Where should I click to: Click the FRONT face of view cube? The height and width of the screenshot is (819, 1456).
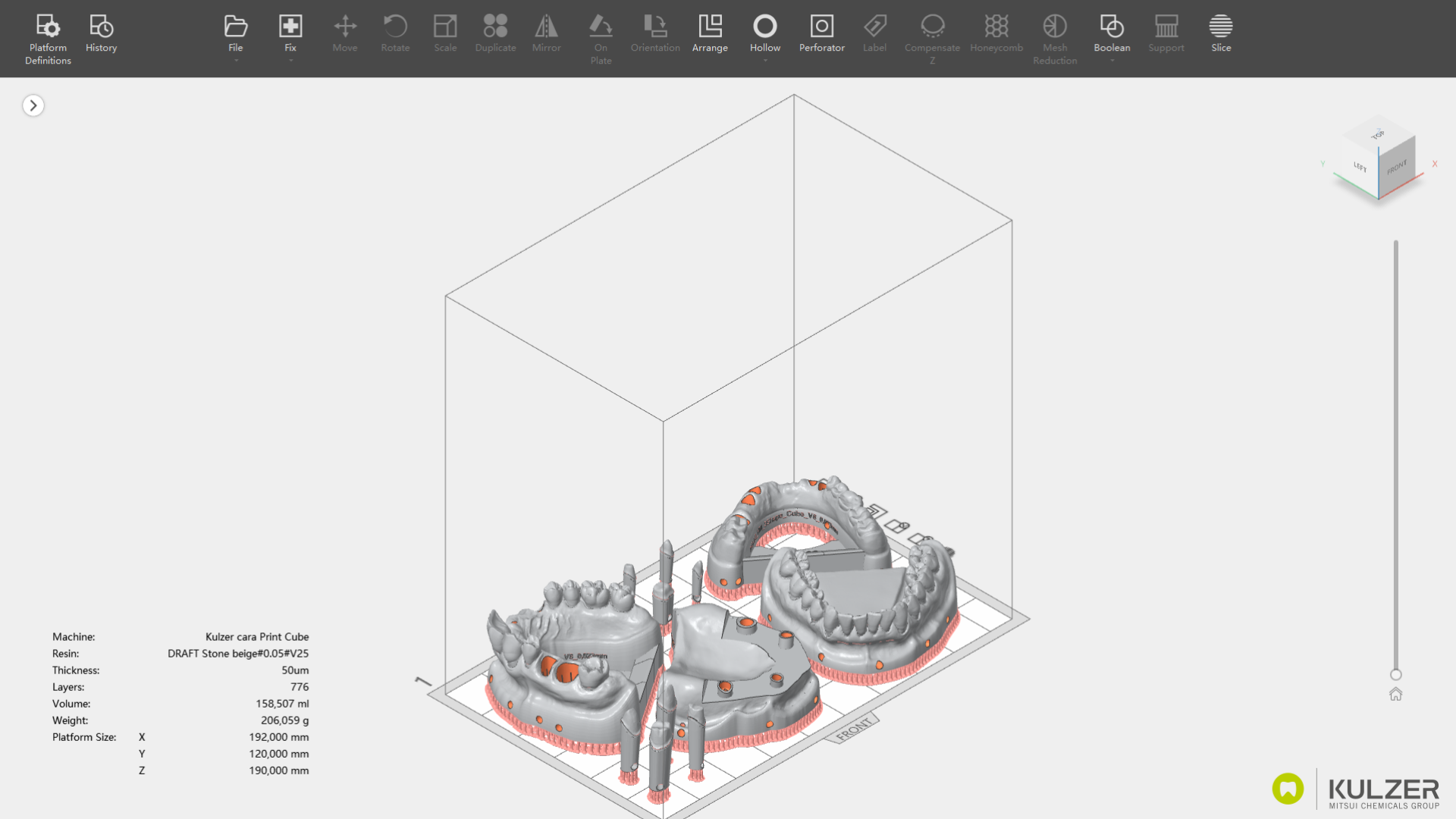1397,168
